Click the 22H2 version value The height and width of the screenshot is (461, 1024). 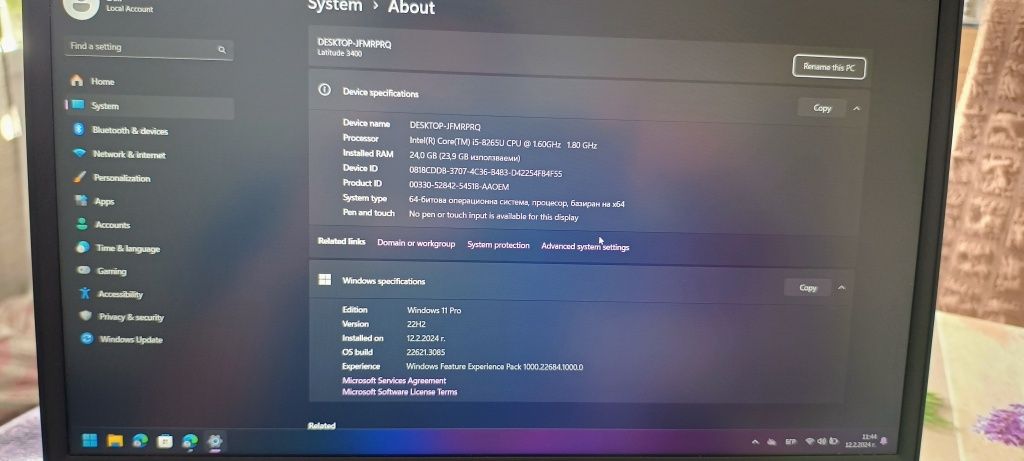[x=415, y=324]
